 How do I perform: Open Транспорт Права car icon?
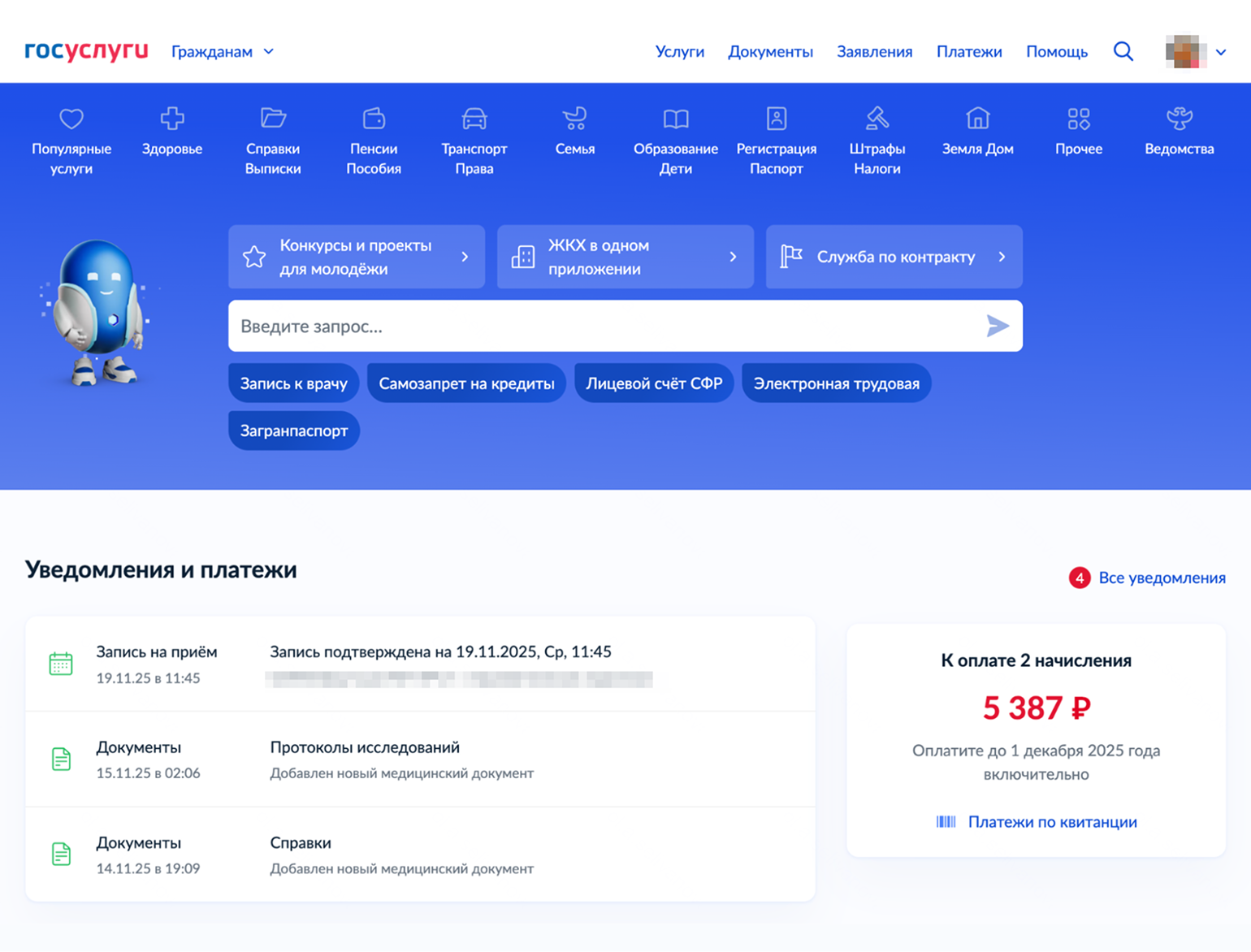pos(474,119)
